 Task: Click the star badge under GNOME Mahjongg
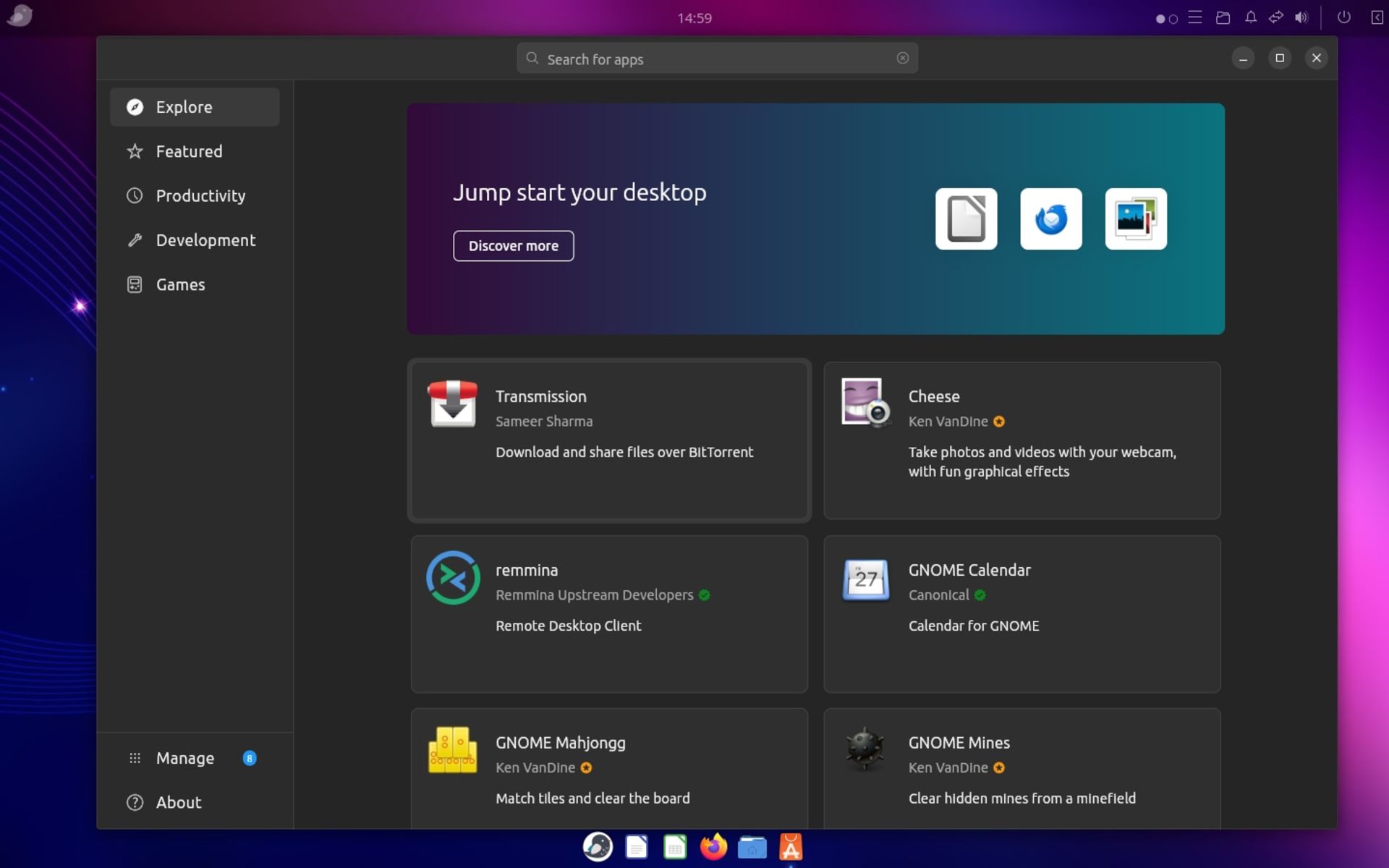click(x=586, y=767)
